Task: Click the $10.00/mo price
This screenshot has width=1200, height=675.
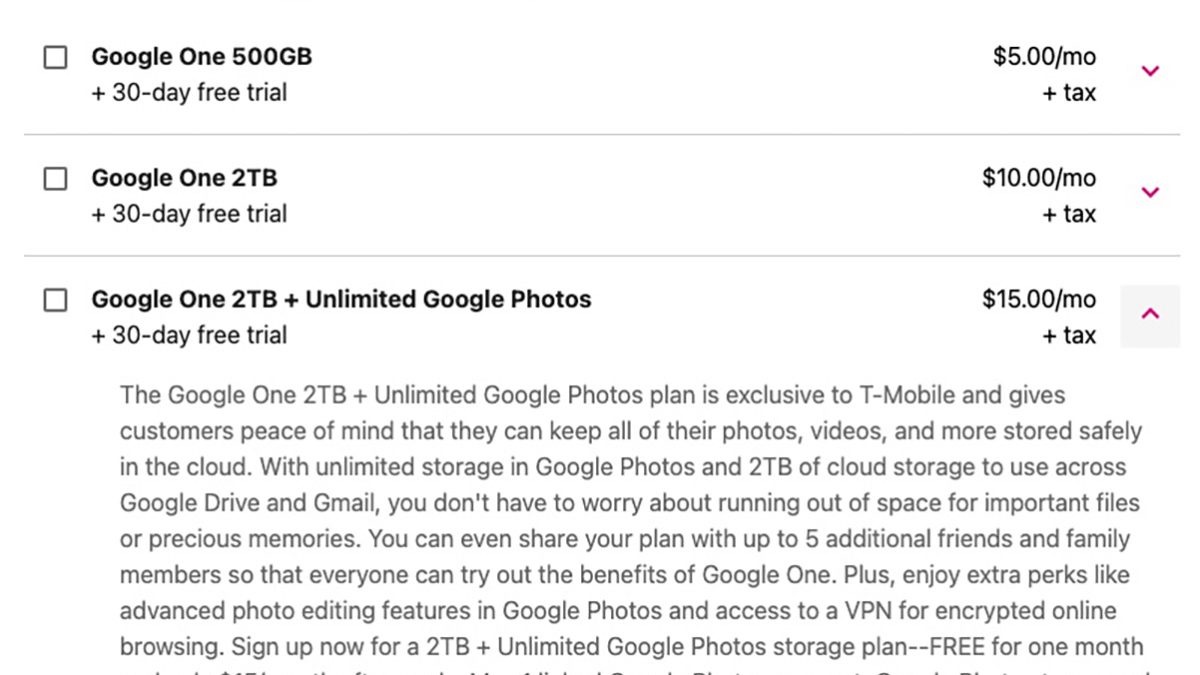Action: point(1039,178)
